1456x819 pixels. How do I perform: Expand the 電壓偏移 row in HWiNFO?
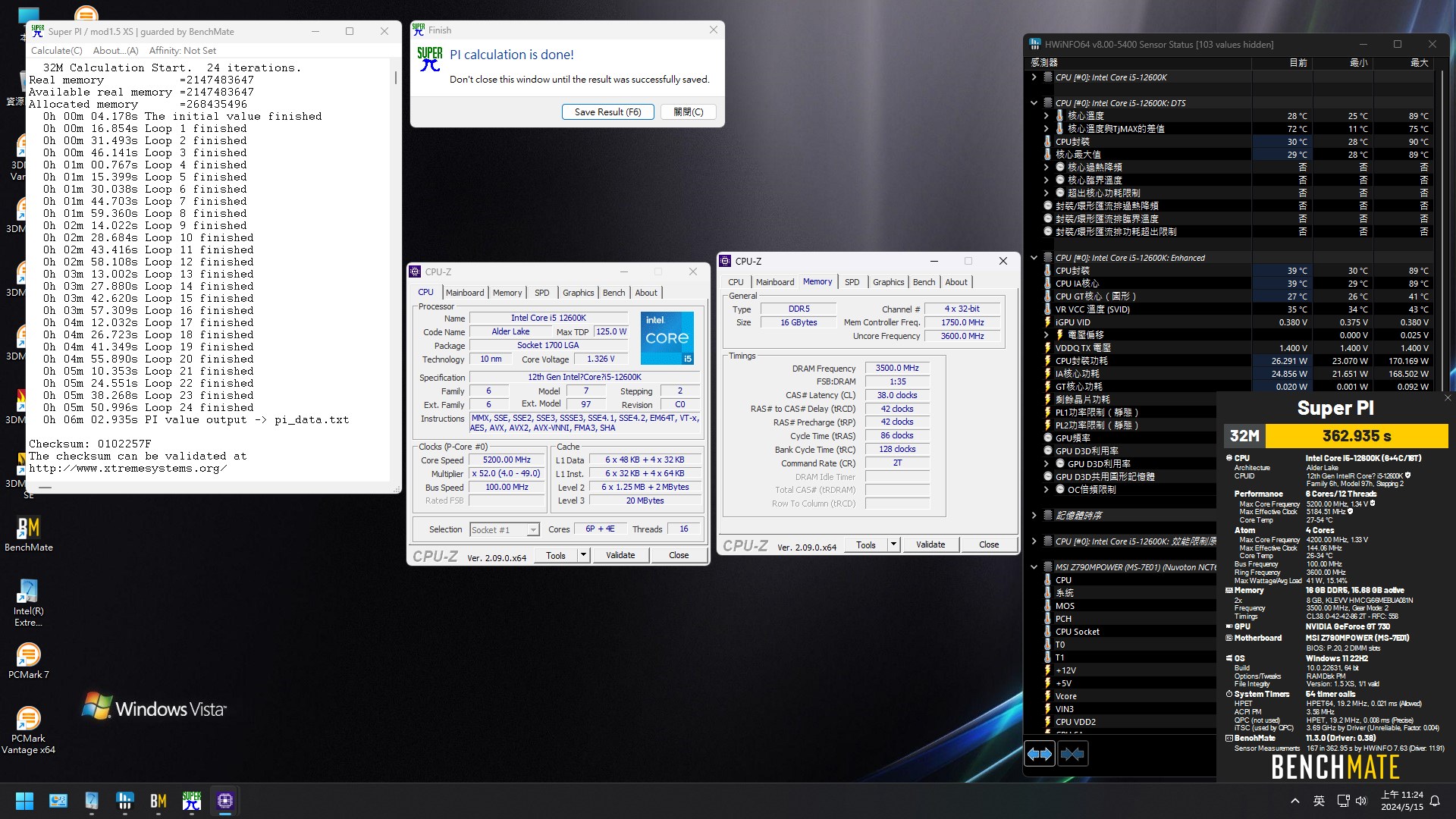point(1046,334)
